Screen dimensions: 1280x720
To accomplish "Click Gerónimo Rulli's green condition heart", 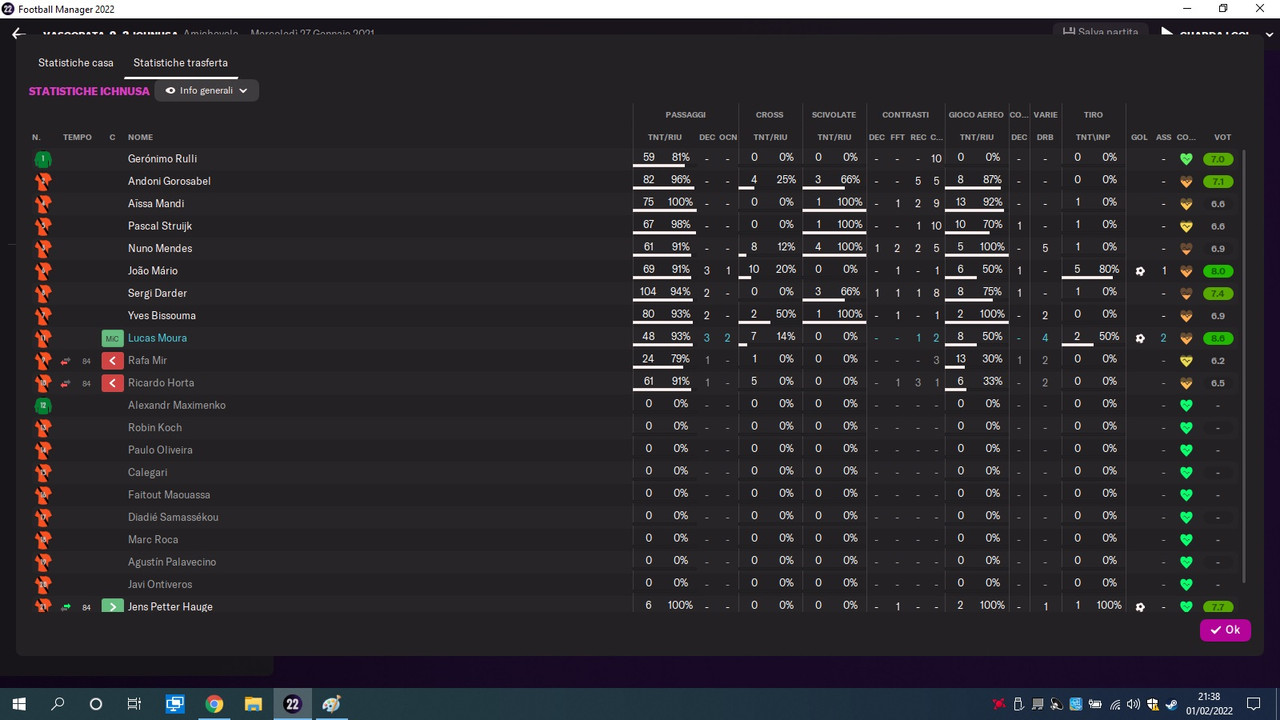I will tap(1186, 159).
